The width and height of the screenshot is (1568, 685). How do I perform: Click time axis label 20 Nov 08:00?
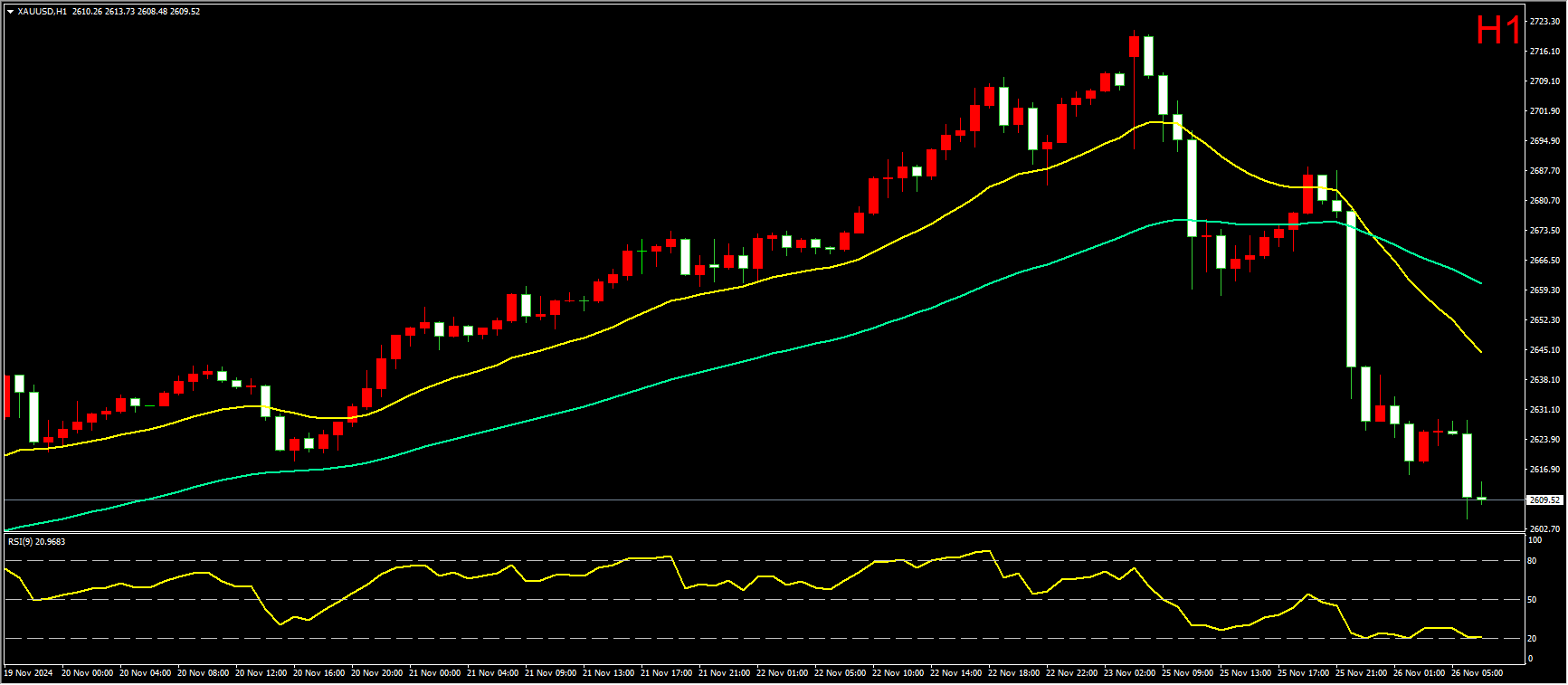click(x=203, y=673)
